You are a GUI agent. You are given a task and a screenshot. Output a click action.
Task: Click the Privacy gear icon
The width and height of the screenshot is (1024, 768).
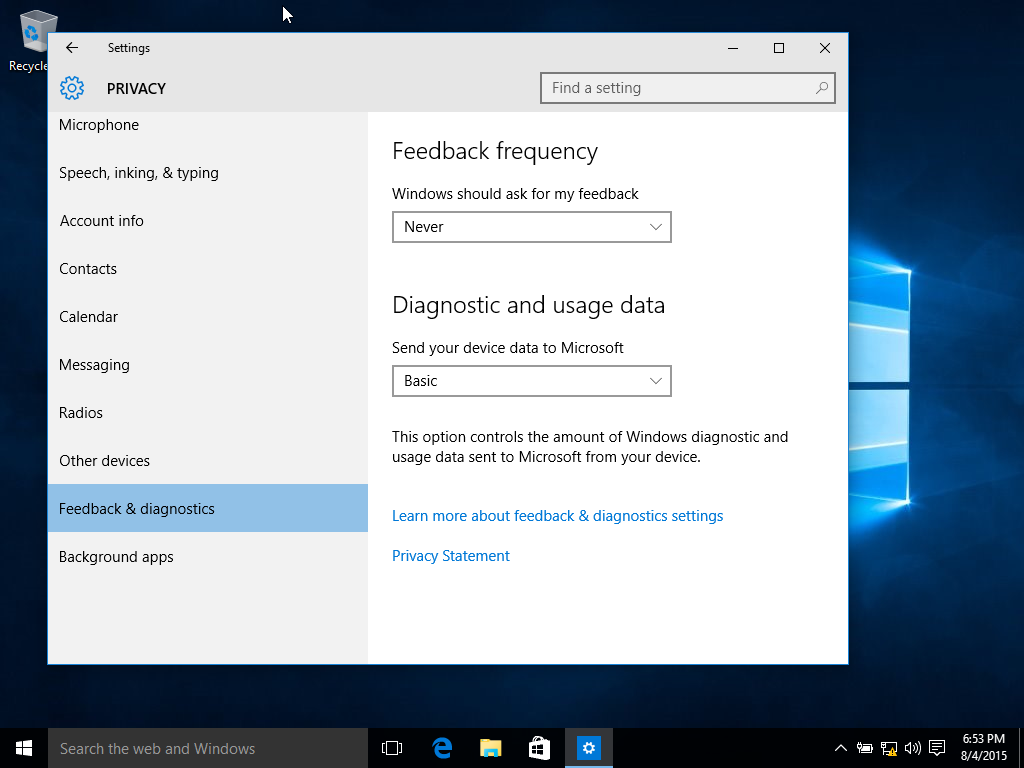pos(72,88)
